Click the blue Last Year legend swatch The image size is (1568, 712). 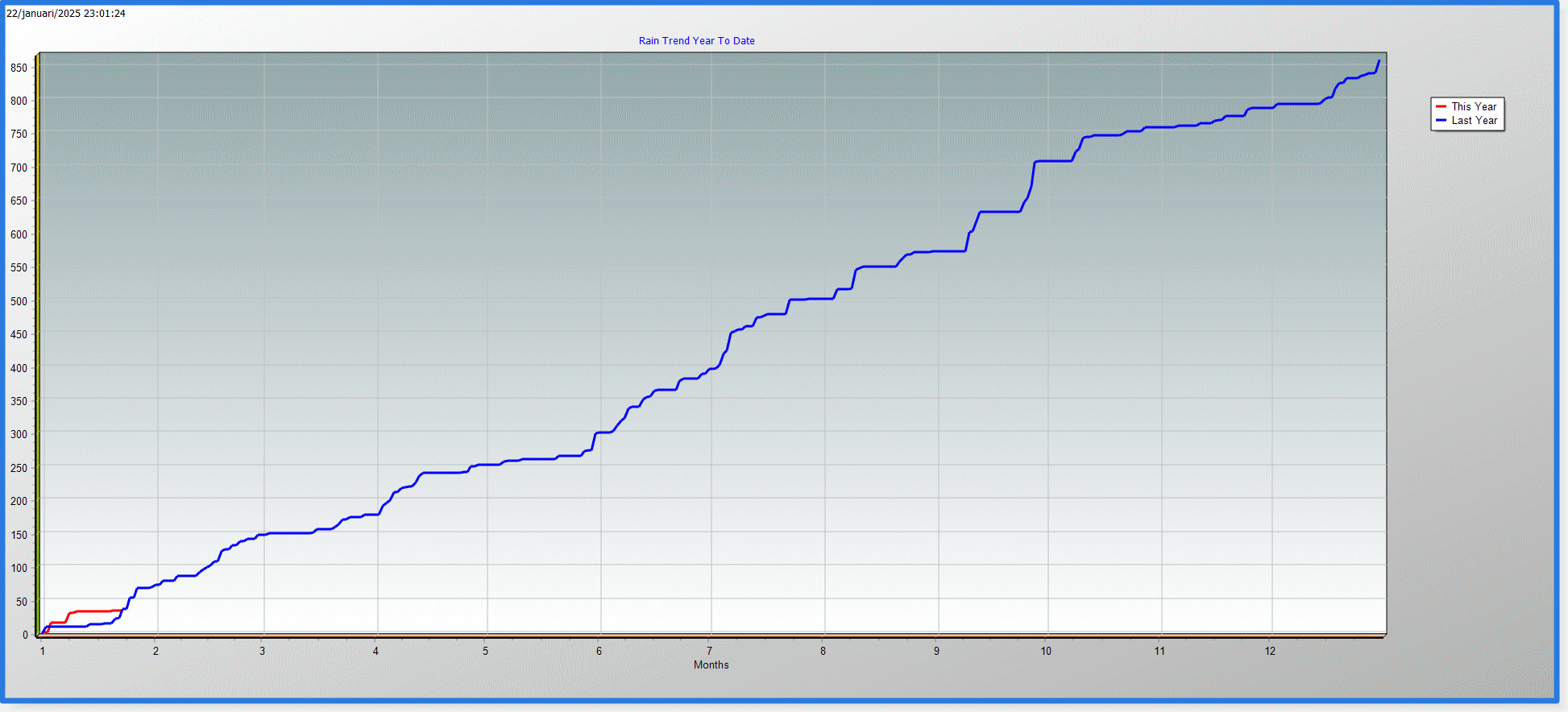1441,120
